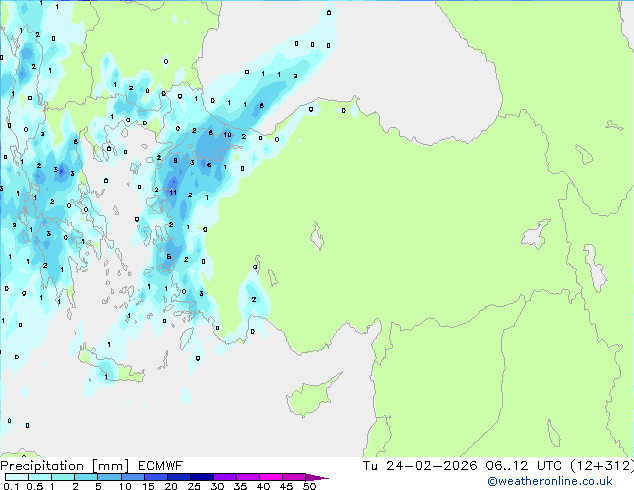Click the legend swatch between 10 and 15

[x=133, y=477]
